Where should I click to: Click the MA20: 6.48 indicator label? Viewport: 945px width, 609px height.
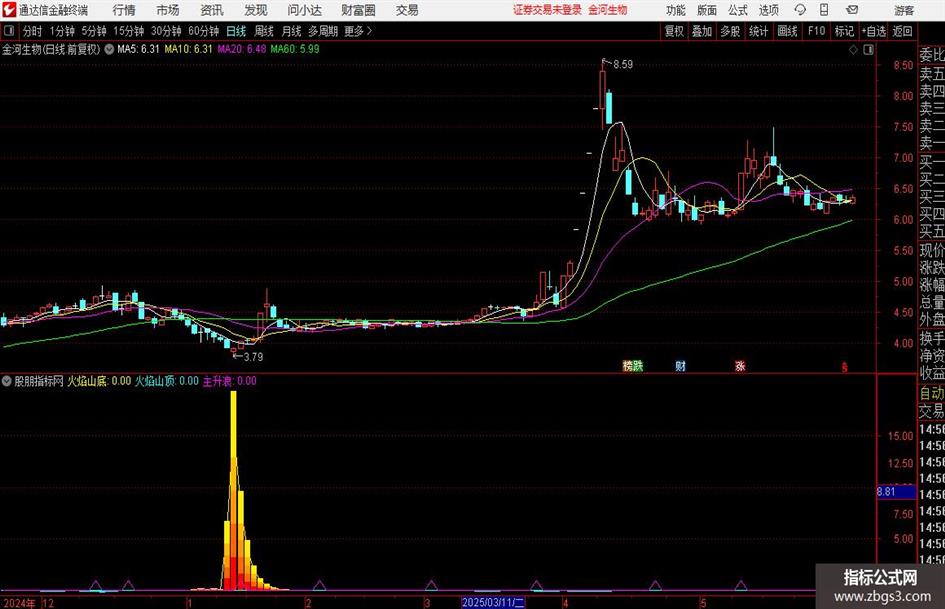[x=242, y=49]
